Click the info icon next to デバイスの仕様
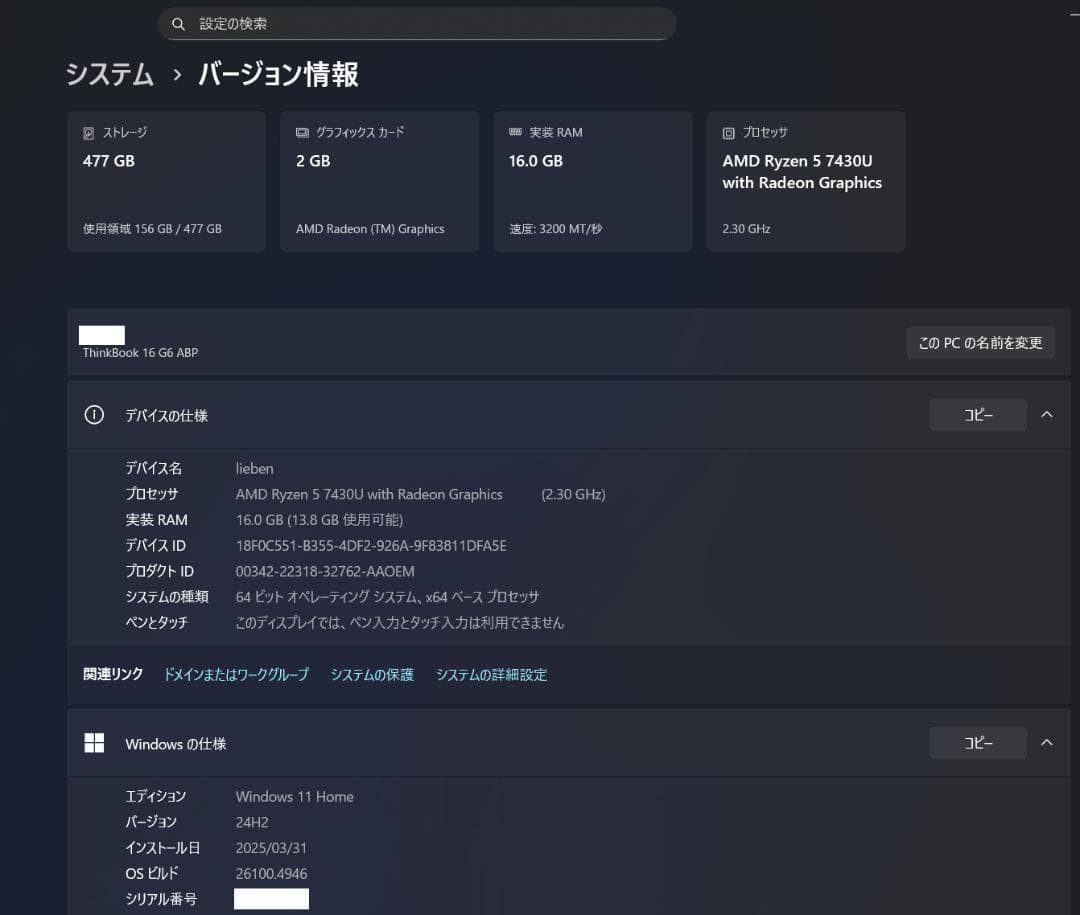The height and width of the screenshot is (915, 1080). click(94, 414)
